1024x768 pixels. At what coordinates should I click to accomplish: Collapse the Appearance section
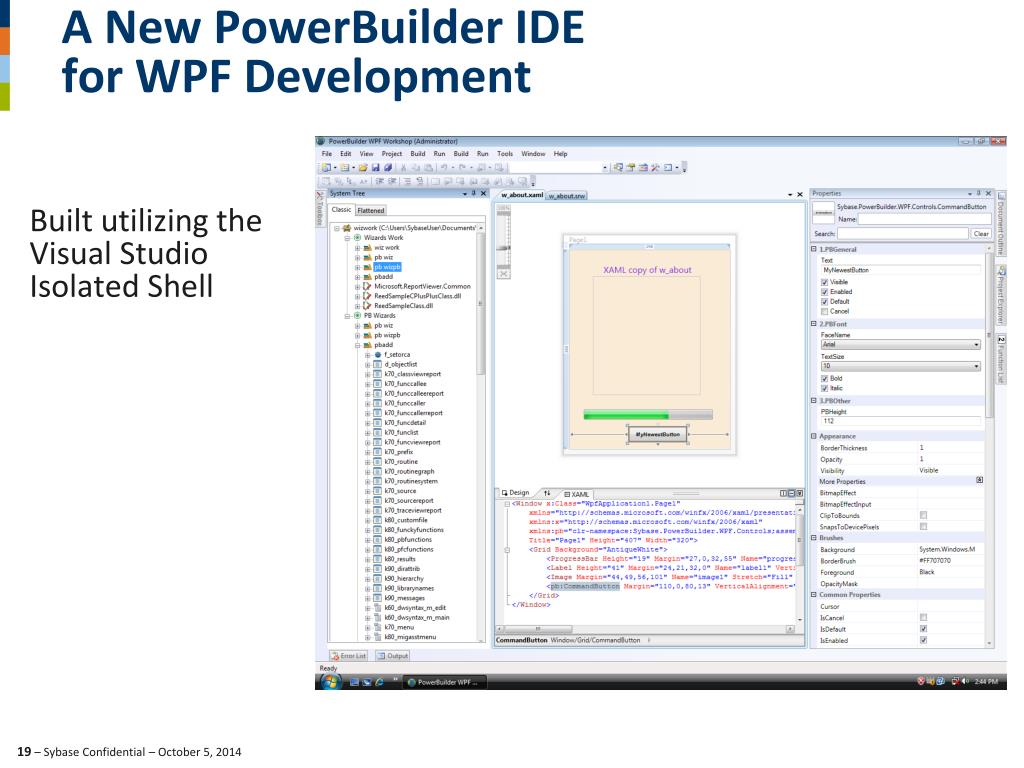coord(814,436)
